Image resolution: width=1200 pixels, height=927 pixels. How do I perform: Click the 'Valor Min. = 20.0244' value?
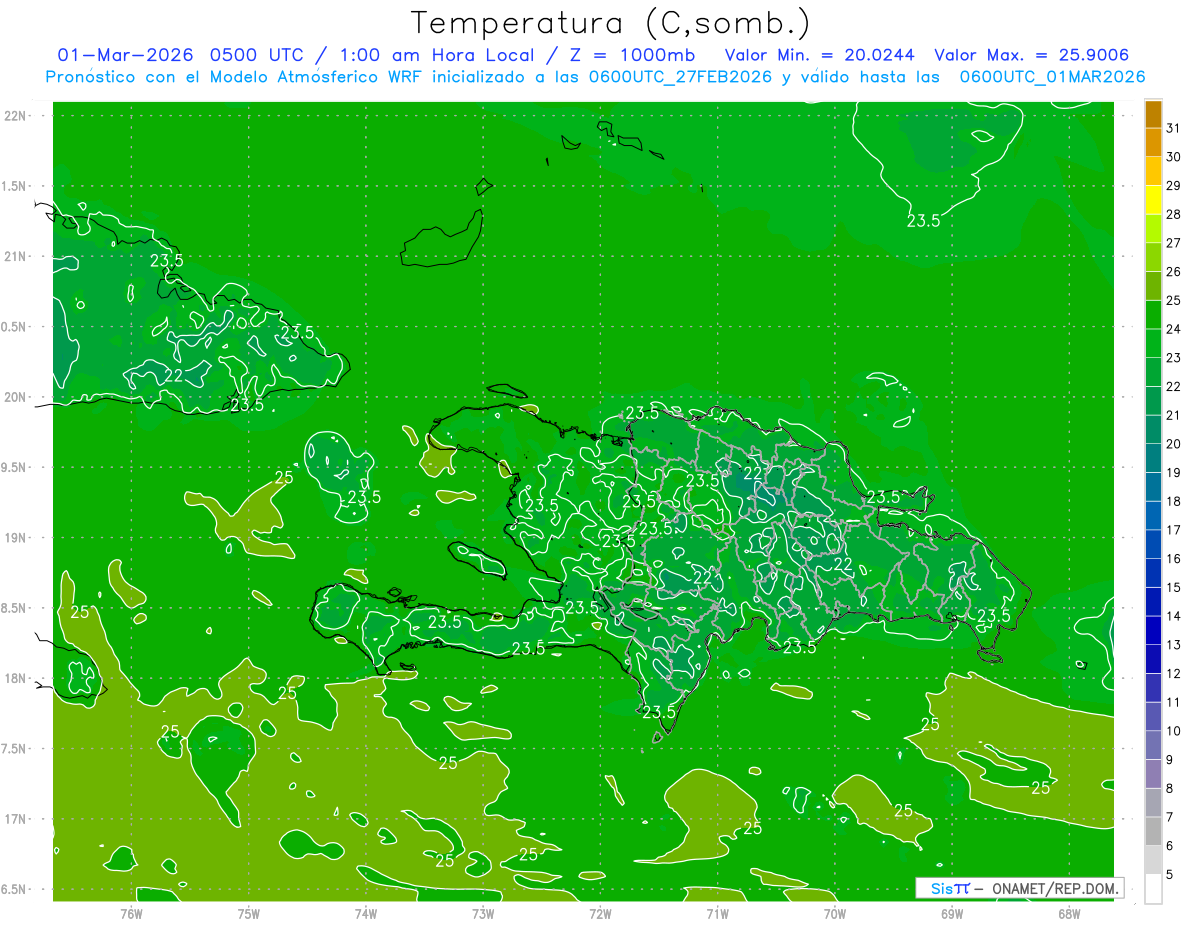pos(819,55)
